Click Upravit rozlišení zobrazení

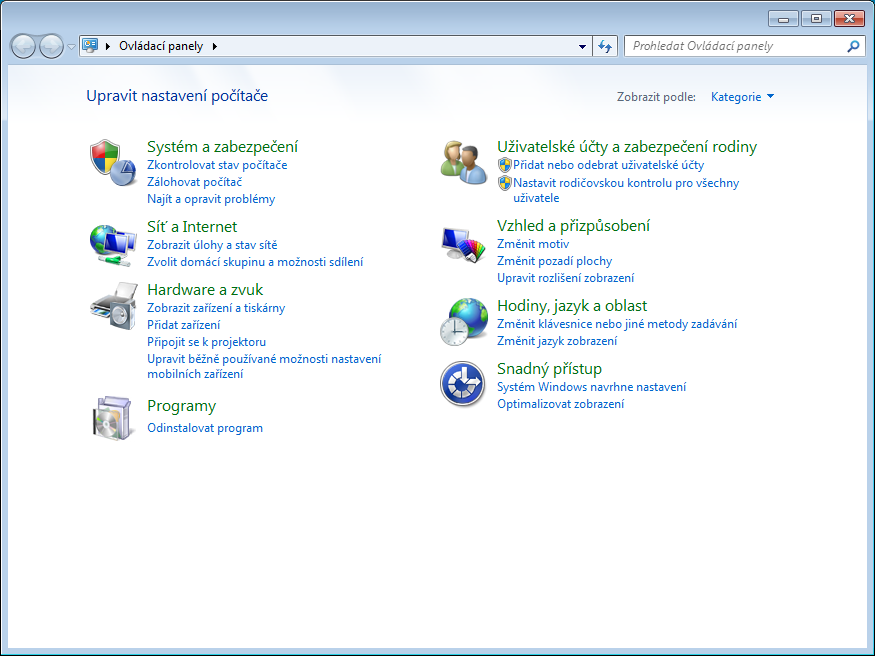565,278
